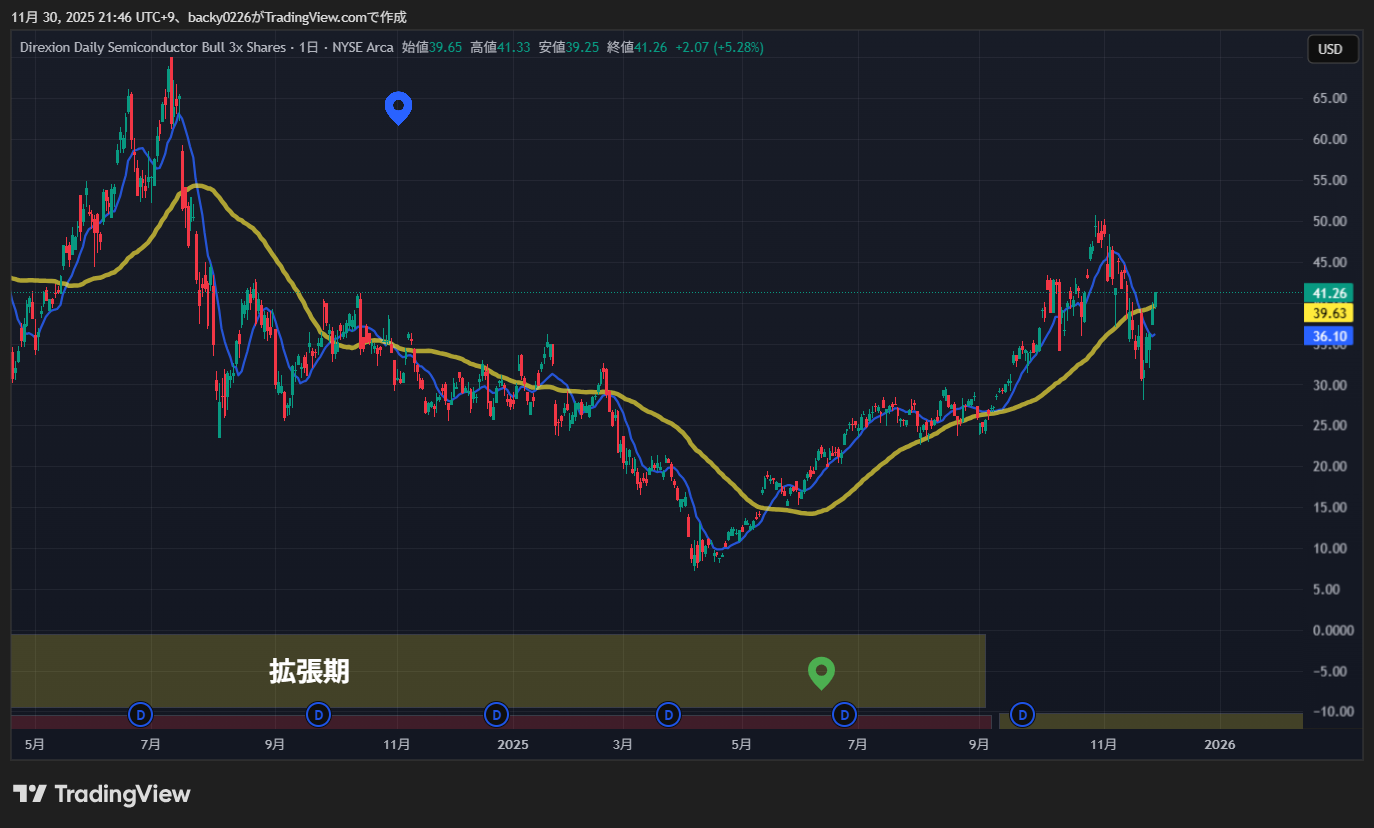Image resolution: width=1374 pixels, height=828 pixels.
Task: Click the yellow 39.63 moving average label
Action: (1329, 313)
